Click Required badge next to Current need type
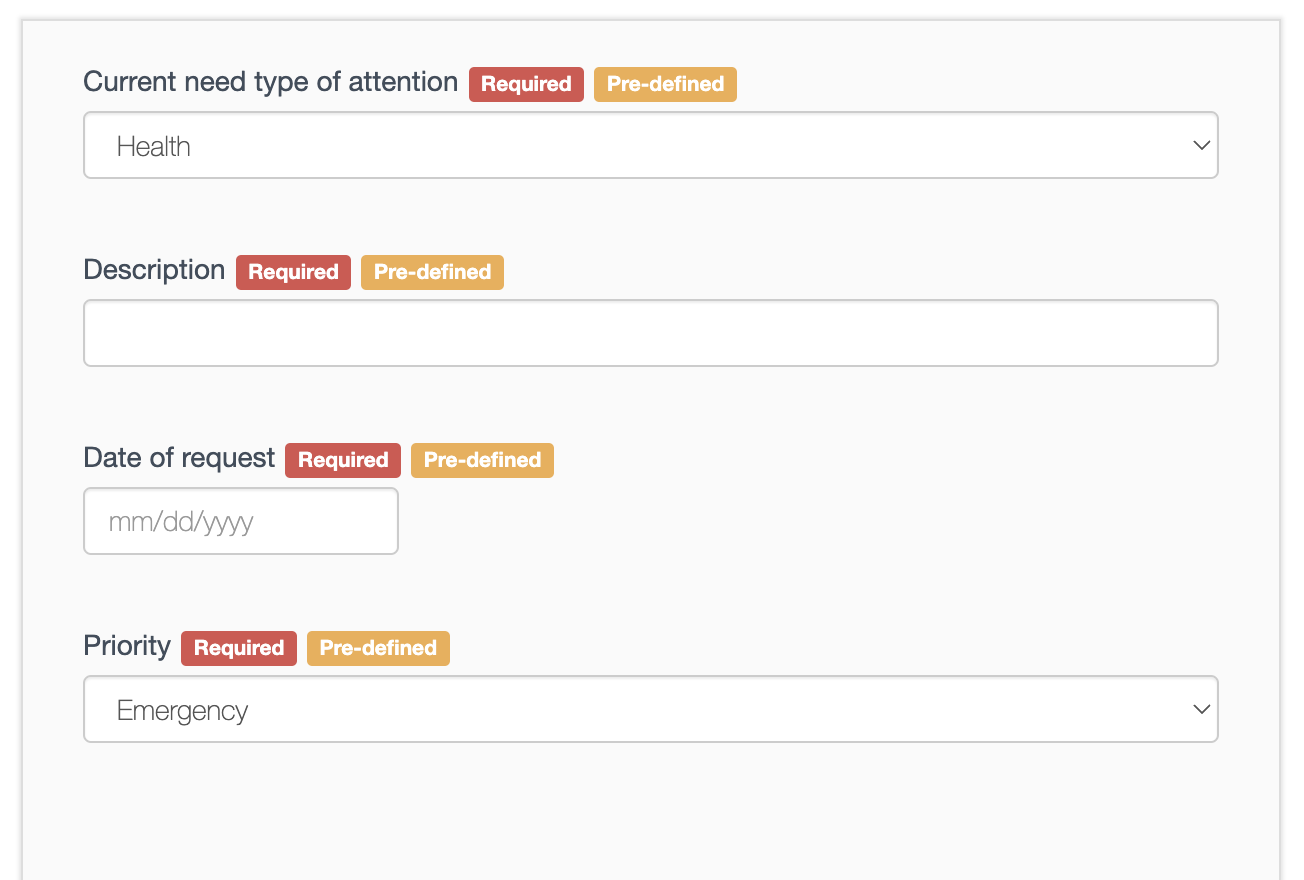The height and width of the screenshot is (880, 1304). [x=526, y=84]
